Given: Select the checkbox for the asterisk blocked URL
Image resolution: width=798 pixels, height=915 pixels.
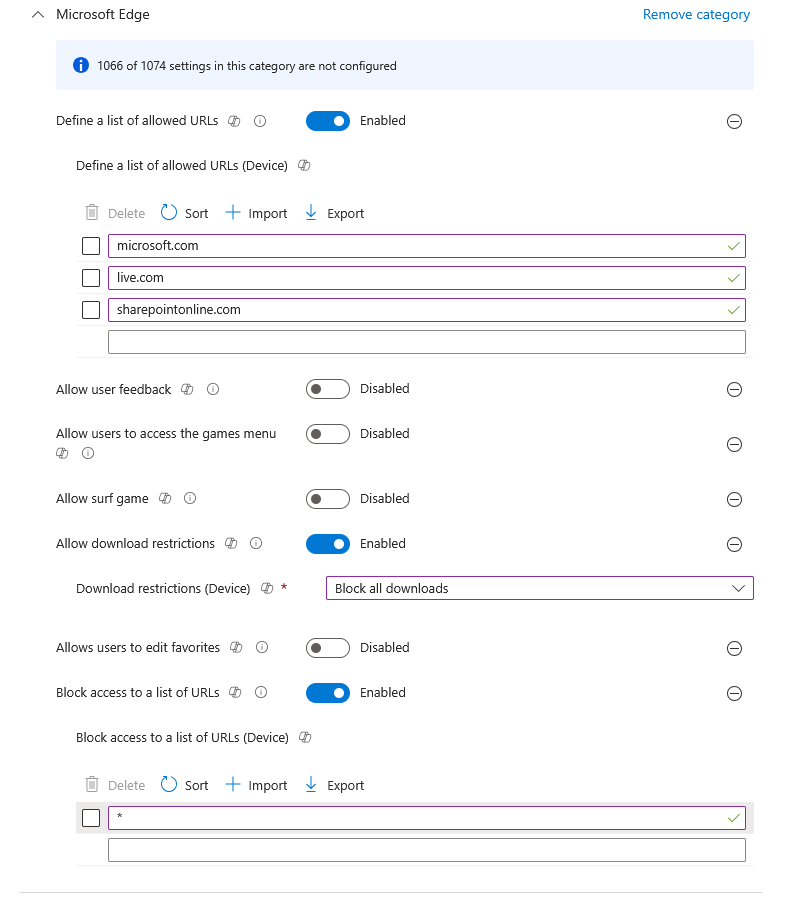Looking at the screenshot, I should 91,818.
